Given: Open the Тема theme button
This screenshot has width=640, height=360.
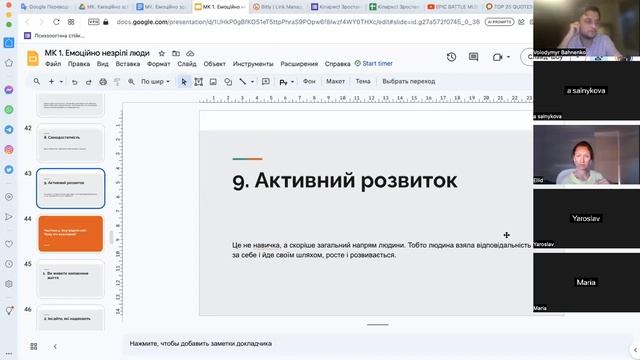Looking at the screenshot, I should [363, 81].
